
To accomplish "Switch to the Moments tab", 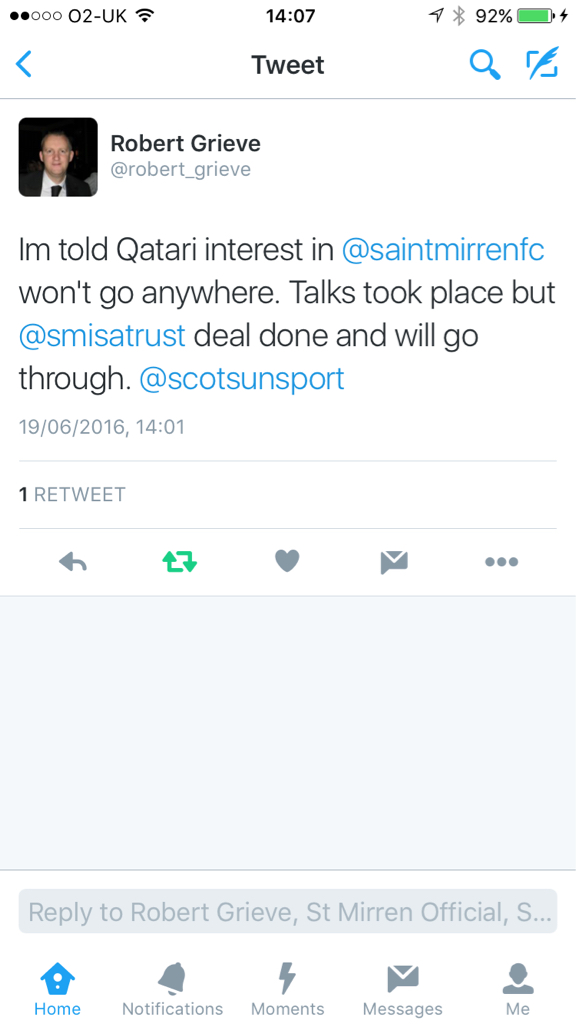I will pos(287,989).
